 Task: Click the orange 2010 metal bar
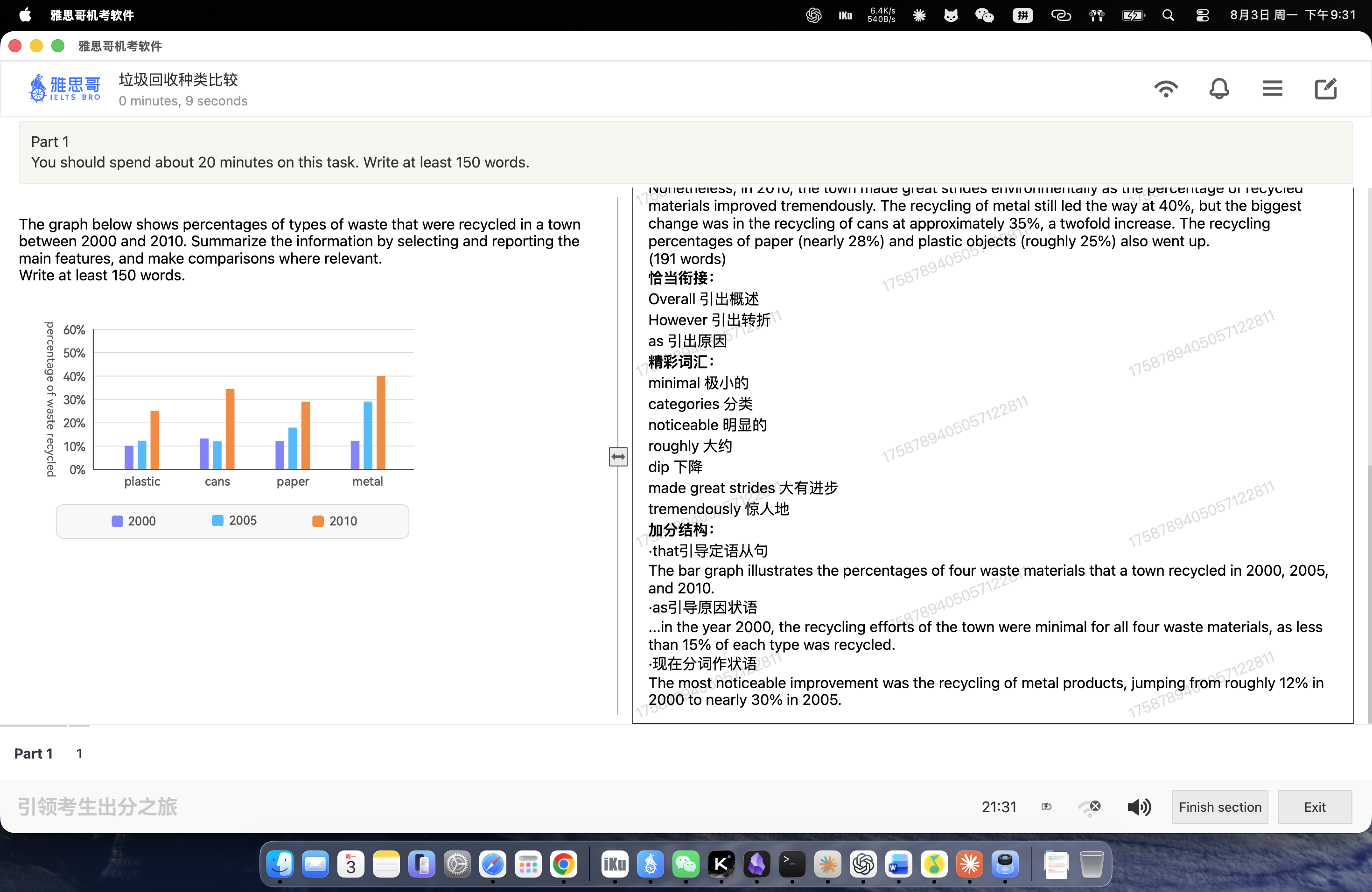(381, 422)
